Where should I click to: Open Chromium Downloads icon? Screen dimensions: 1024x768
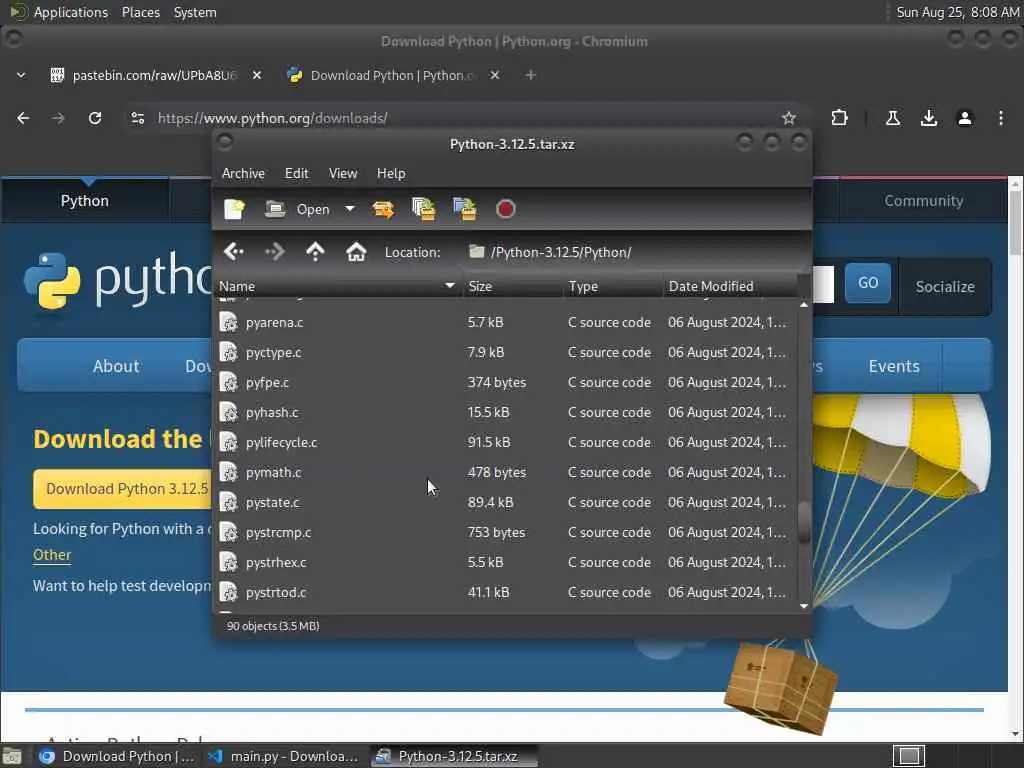point(929,118)
